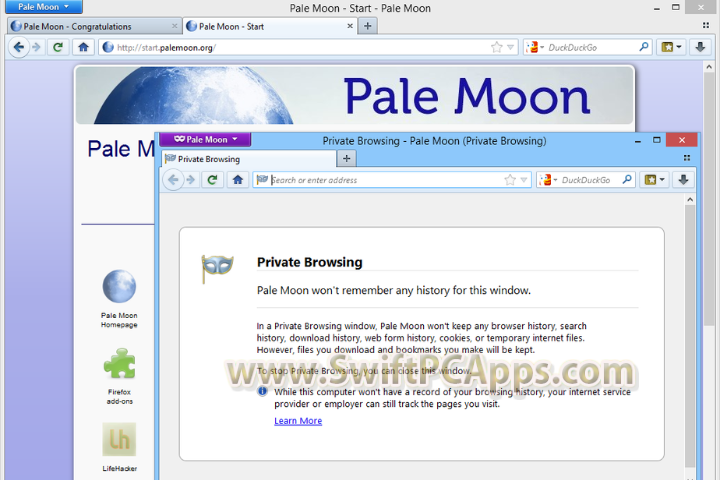Click the magnifier search icon in private window
Viewport: 720px width, 480px height.
[x=627, y=180]
